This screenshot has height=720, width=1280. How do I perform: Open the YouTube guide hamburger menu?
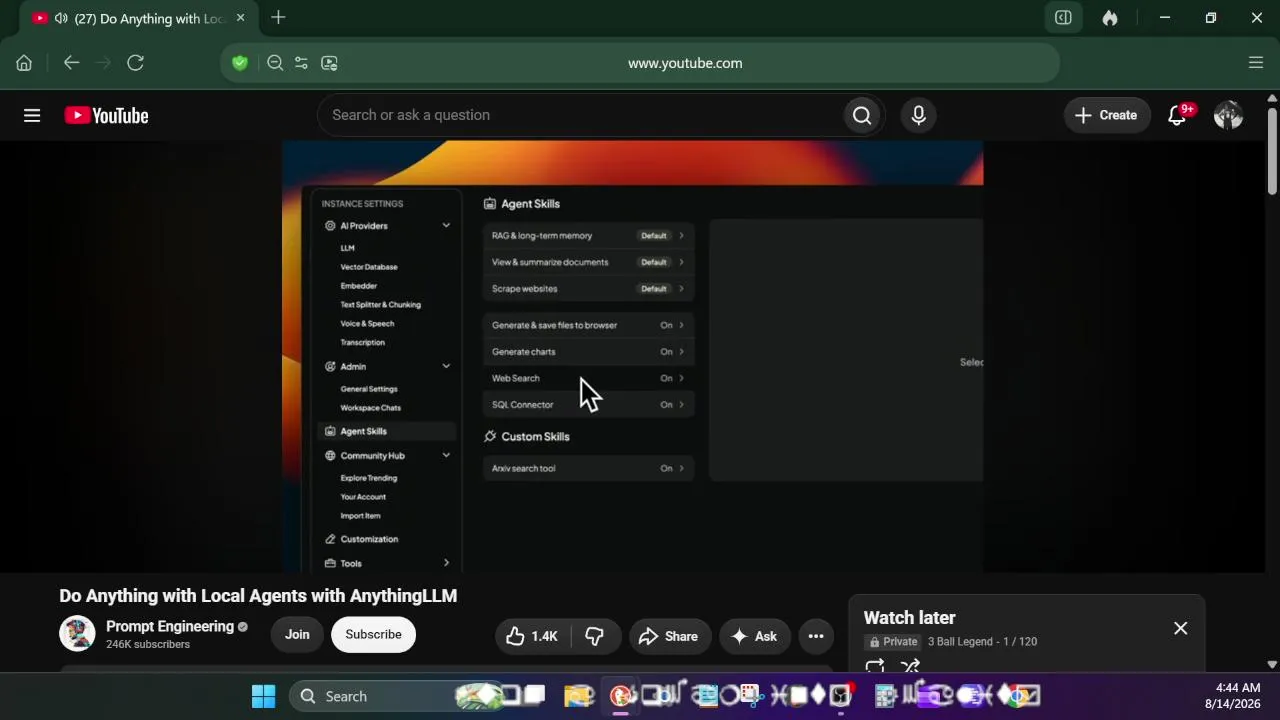point(32,116)
